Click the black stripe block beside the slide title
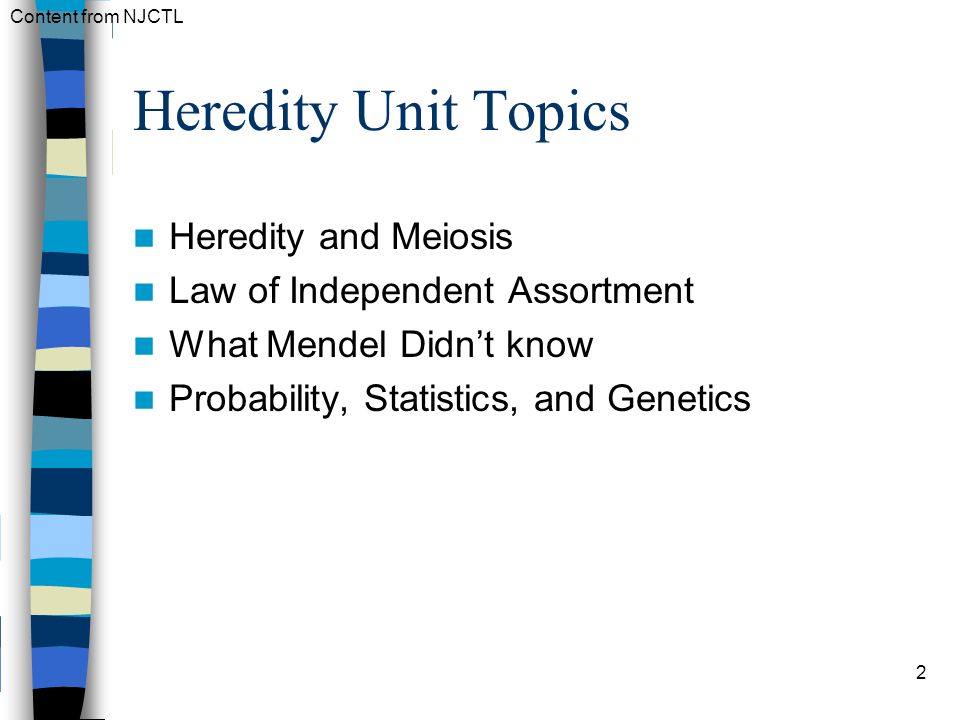 click(66, 123)
